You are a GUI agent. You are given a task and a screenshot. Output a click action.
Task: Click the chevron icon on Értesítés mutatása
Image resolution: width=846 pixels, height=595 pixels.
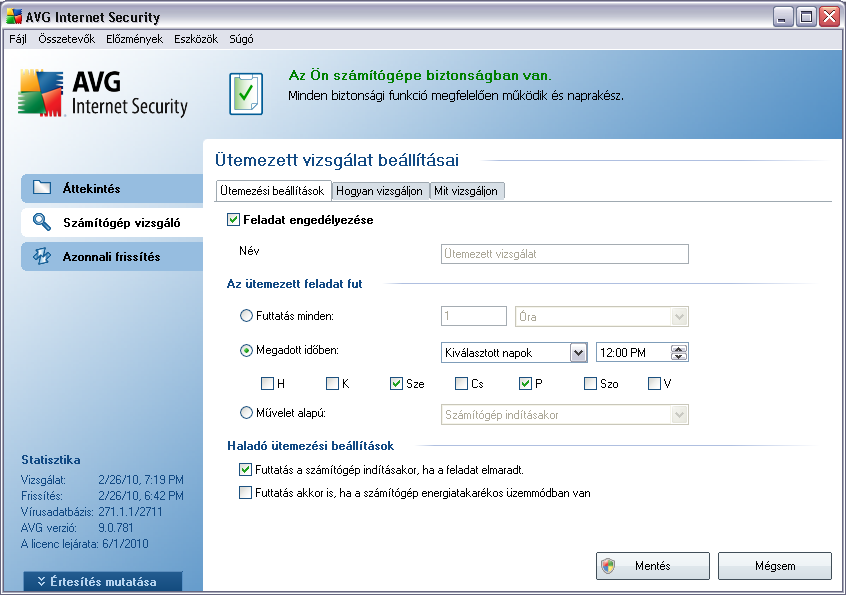42,582
